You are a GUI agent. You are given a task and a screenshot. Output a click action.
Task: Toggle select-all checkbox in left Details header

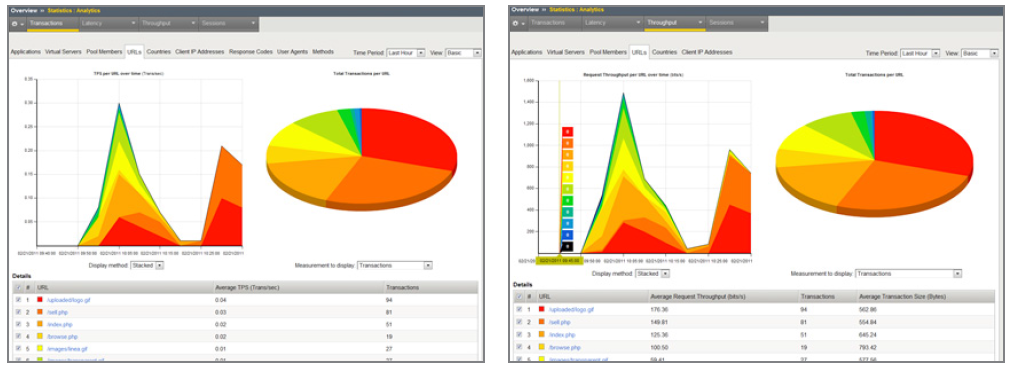click(17, 287)
